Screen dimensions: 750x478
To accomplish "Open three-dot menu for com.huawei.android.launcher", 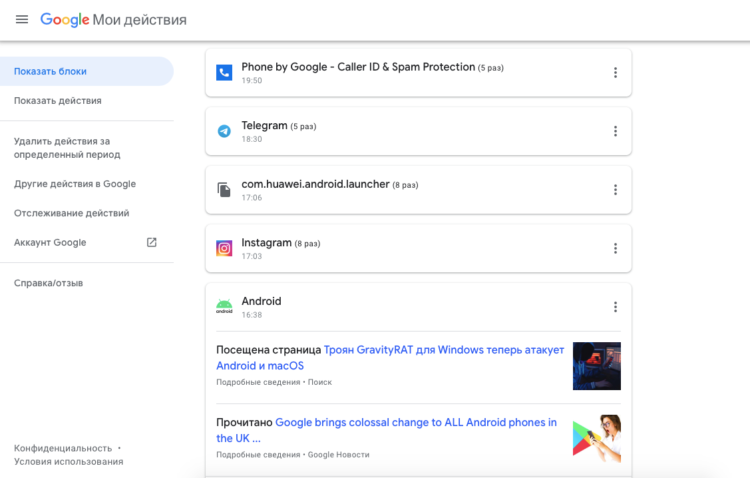I will click(615, 189).
